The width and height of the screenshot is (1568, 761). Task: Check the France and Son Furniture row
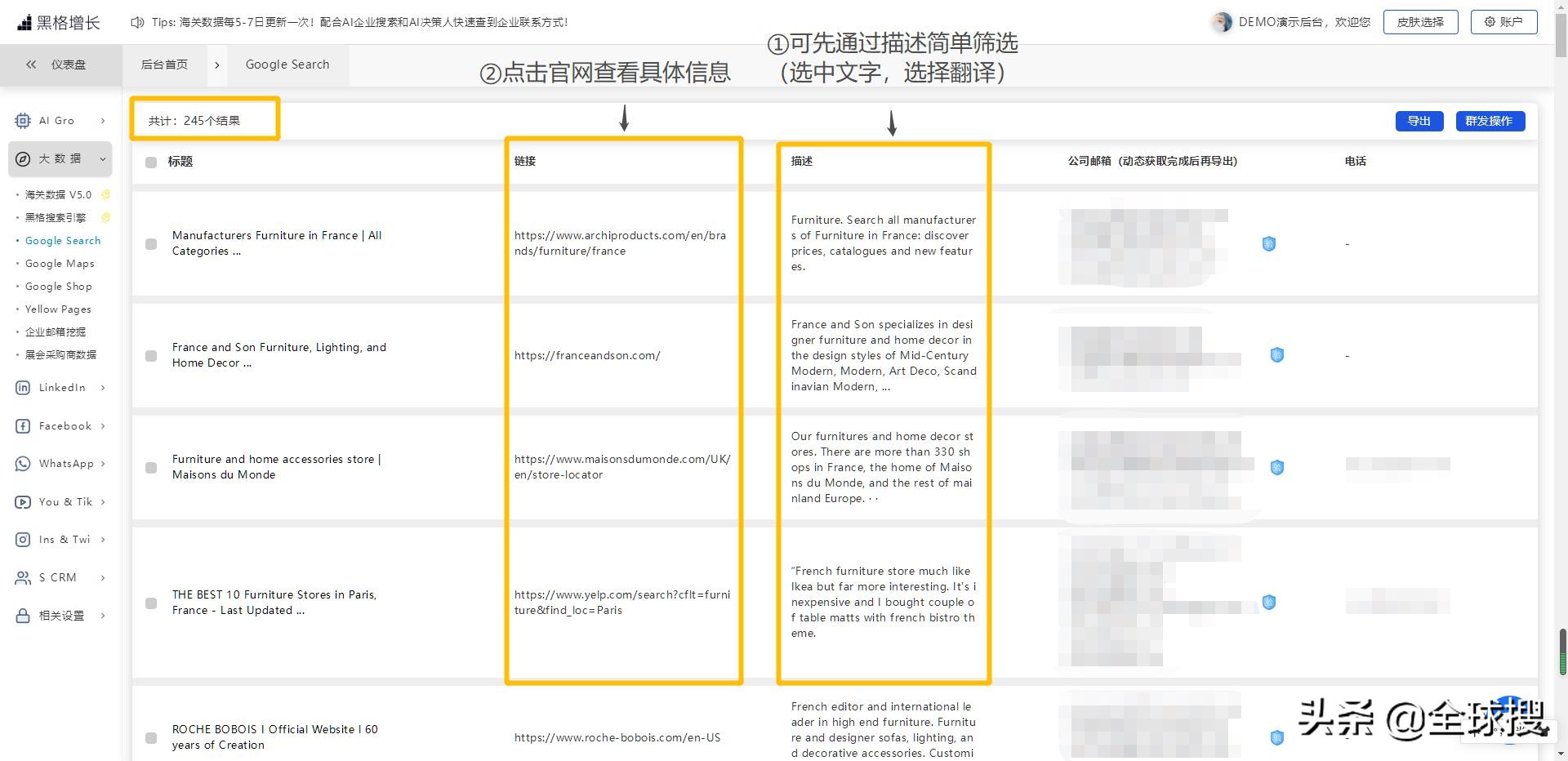point(150,356)
